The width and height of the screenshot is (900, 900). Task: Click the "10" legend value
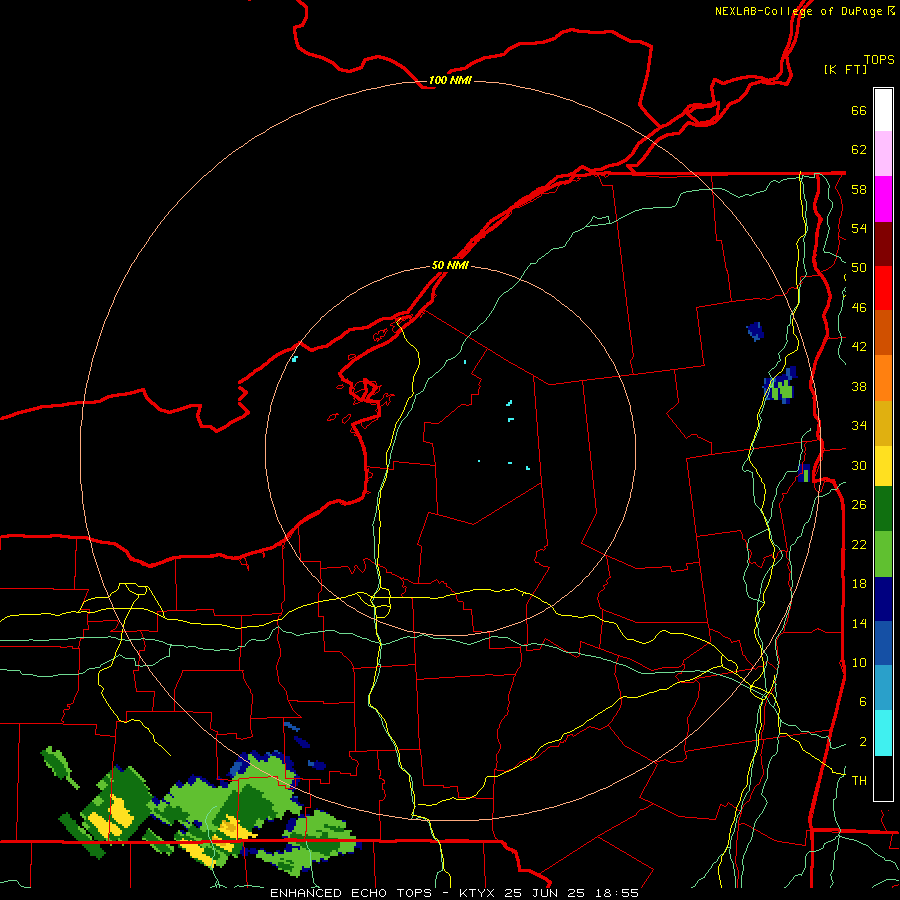(859, 662)
